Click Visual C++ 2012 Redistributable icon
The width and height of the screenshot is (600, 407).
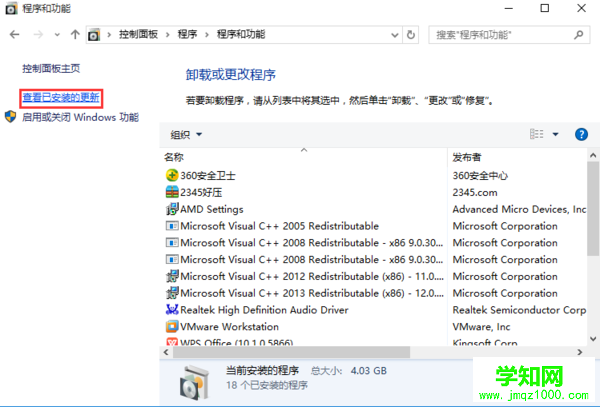[x=172, y=276]
